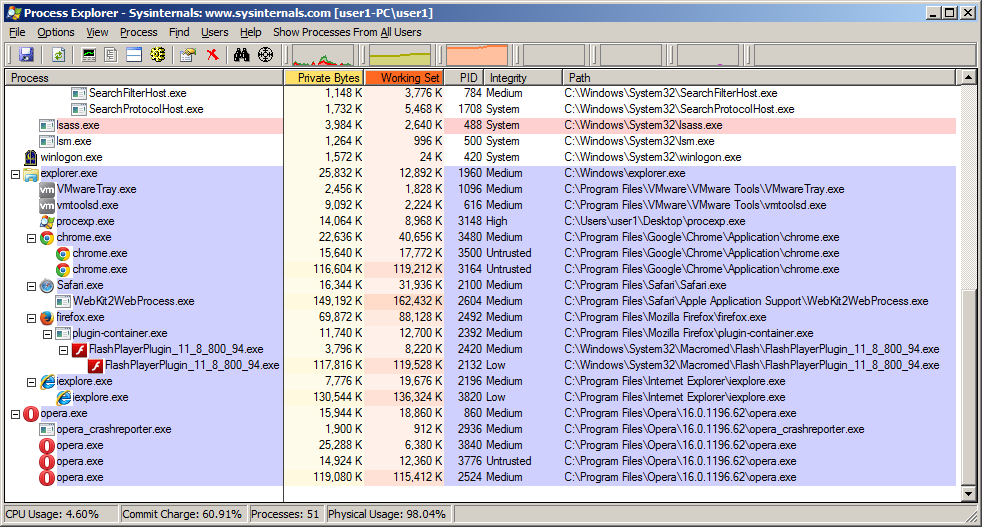Click the red X Kill Process icon

click(x=212, y=55)
